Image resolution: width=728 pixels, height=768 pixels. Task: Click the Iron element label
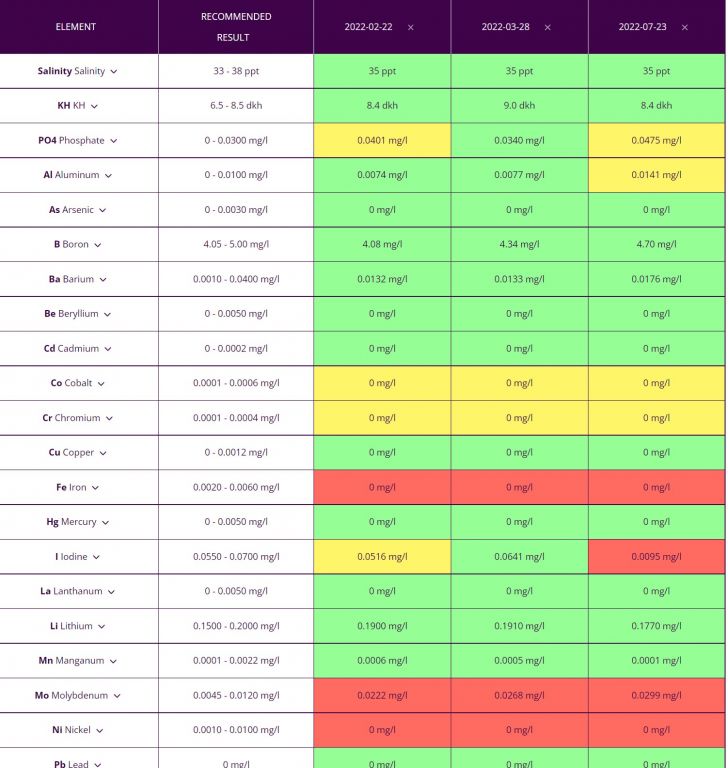tap(76, 487)
